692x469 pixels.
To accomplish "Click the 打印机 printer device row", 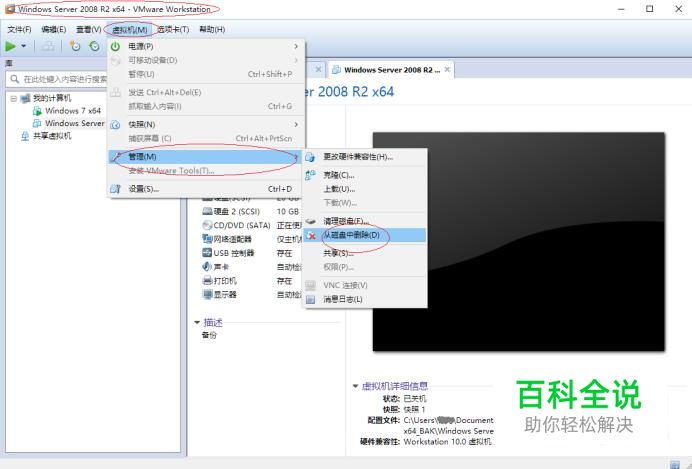I will (x=251, y=281).
